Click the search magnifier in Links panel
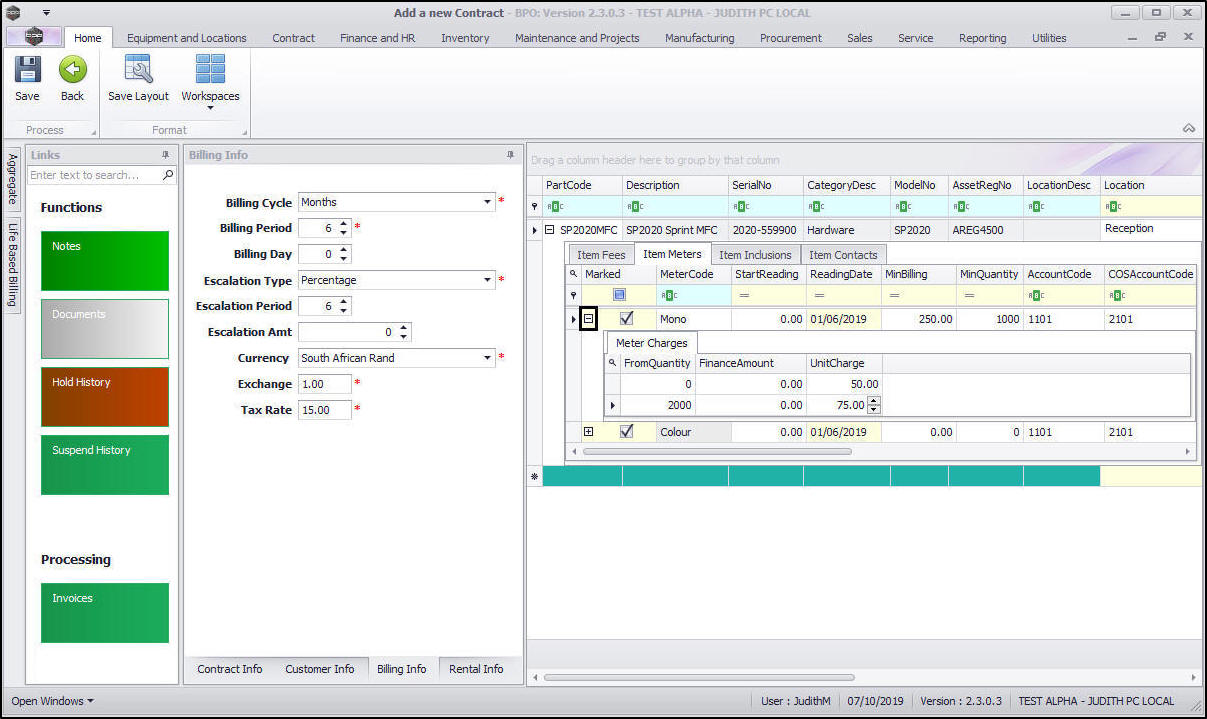Screen dimensions: 1207x719 coord(168,175)
